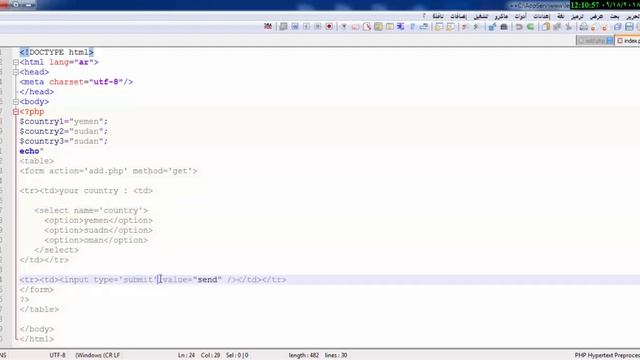
Task: Click PHP Hypertext Preprocessor status label
Action: coord(607,355)
